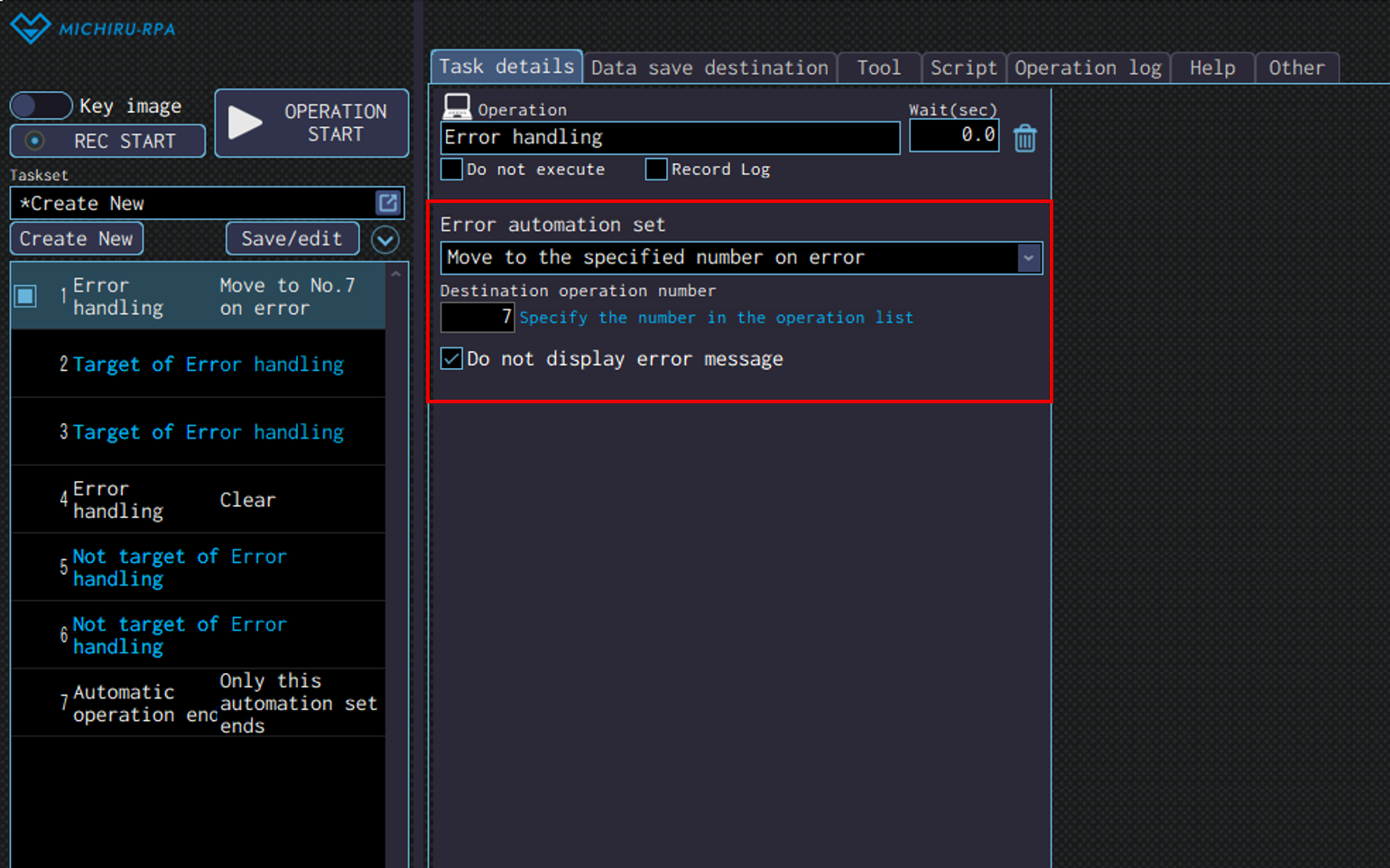
Task: Click the Create New button
Action: click(77, 239)
